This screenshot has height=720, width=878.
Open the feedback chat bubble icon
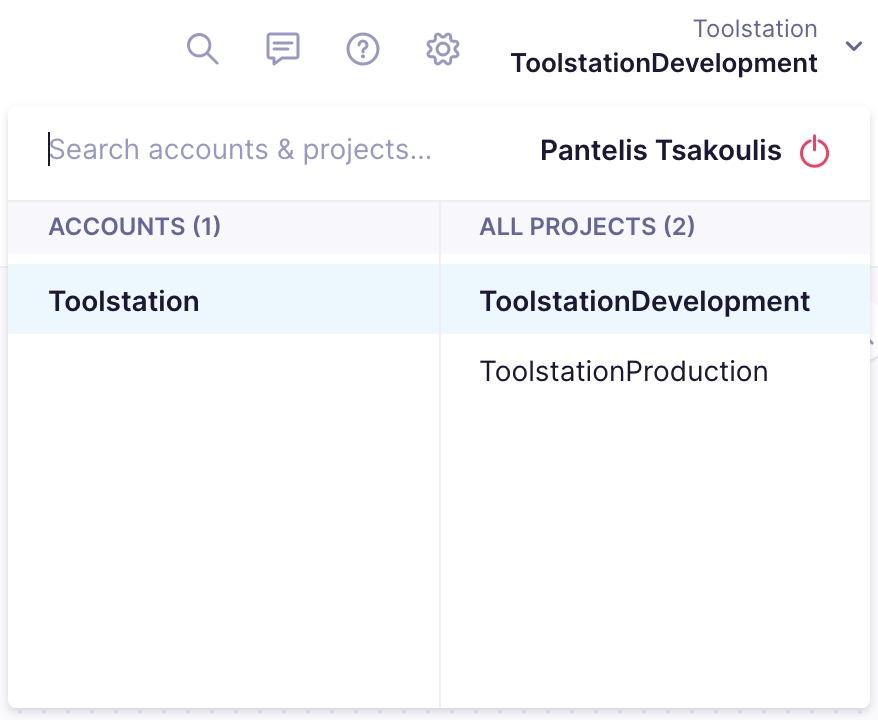(283, 48)
